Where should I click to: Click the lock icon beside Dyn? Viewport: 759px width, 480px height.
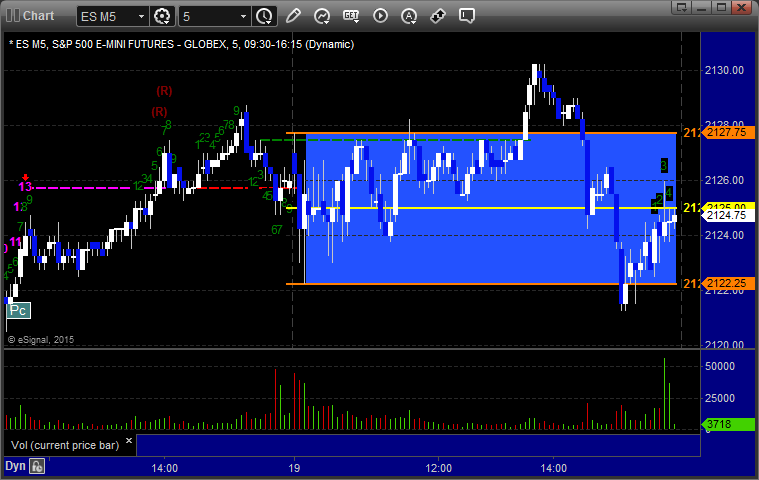37,466
